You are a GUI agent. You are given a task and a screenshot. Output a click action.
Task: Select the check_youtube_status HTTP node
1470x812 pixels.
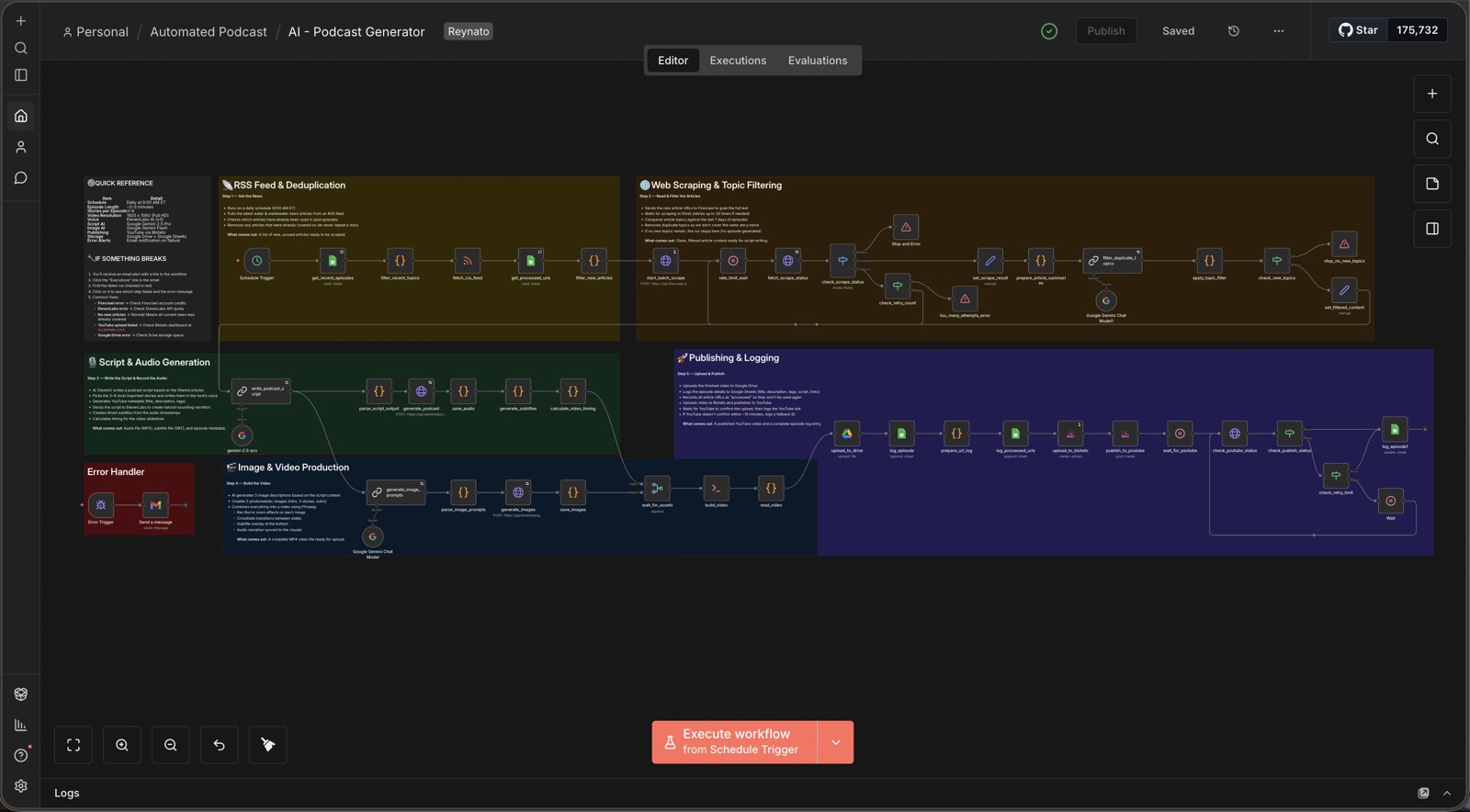(x=1234, y=434)
